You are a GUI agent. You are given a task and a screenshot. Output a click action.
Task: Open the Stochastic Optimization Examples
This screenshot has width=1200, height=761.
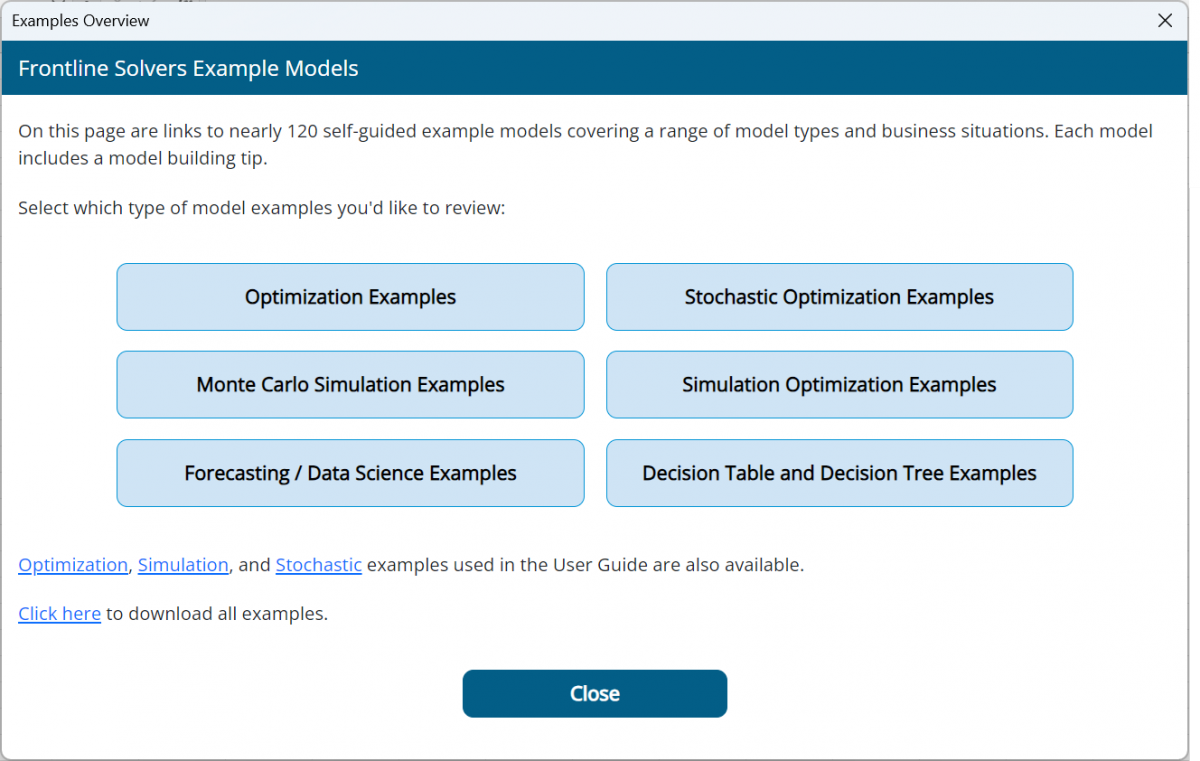(x=839, y=296)
